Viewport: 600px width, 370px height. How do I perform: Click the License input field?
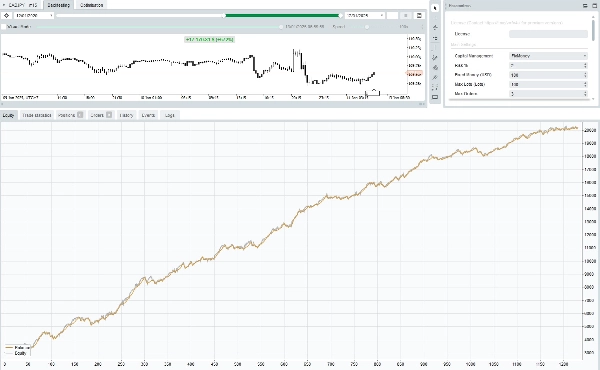(548, 34)
